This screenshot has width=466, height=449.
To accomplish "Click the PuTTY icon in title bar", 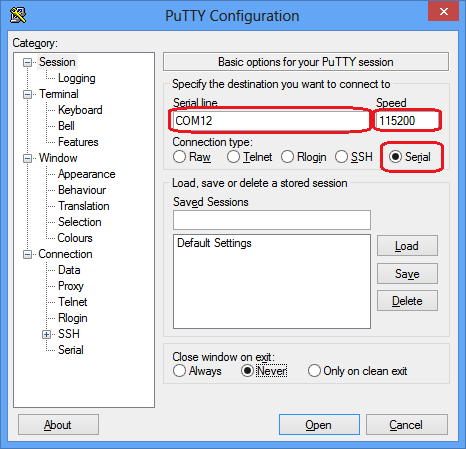I will (18, 15).
